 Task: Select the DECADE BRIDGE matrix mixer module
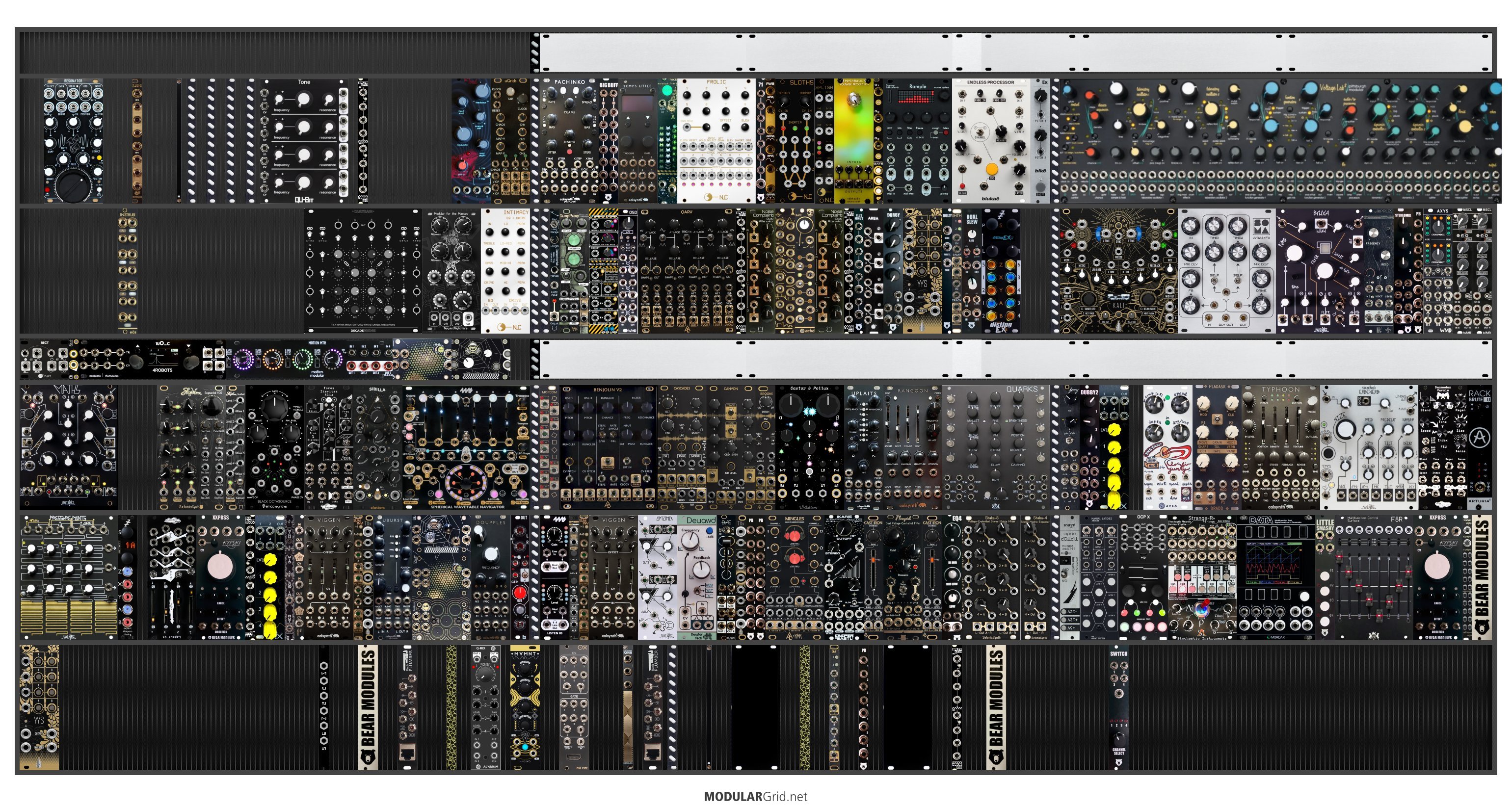pyautogui.click(x=364, y=271)
